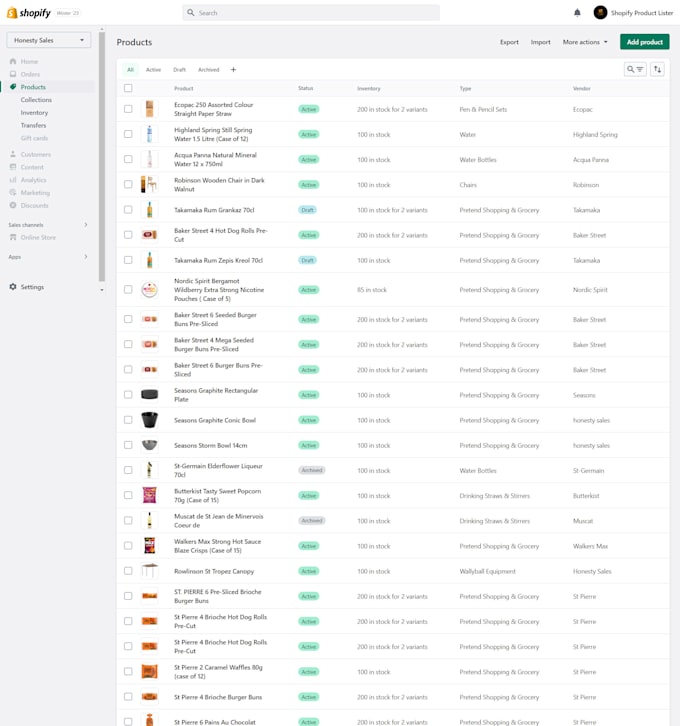The height and width of the screenshot is (726, 680).
Task: Open Seasons Graphite Rectangular Plate product
Action: [216, 395]
